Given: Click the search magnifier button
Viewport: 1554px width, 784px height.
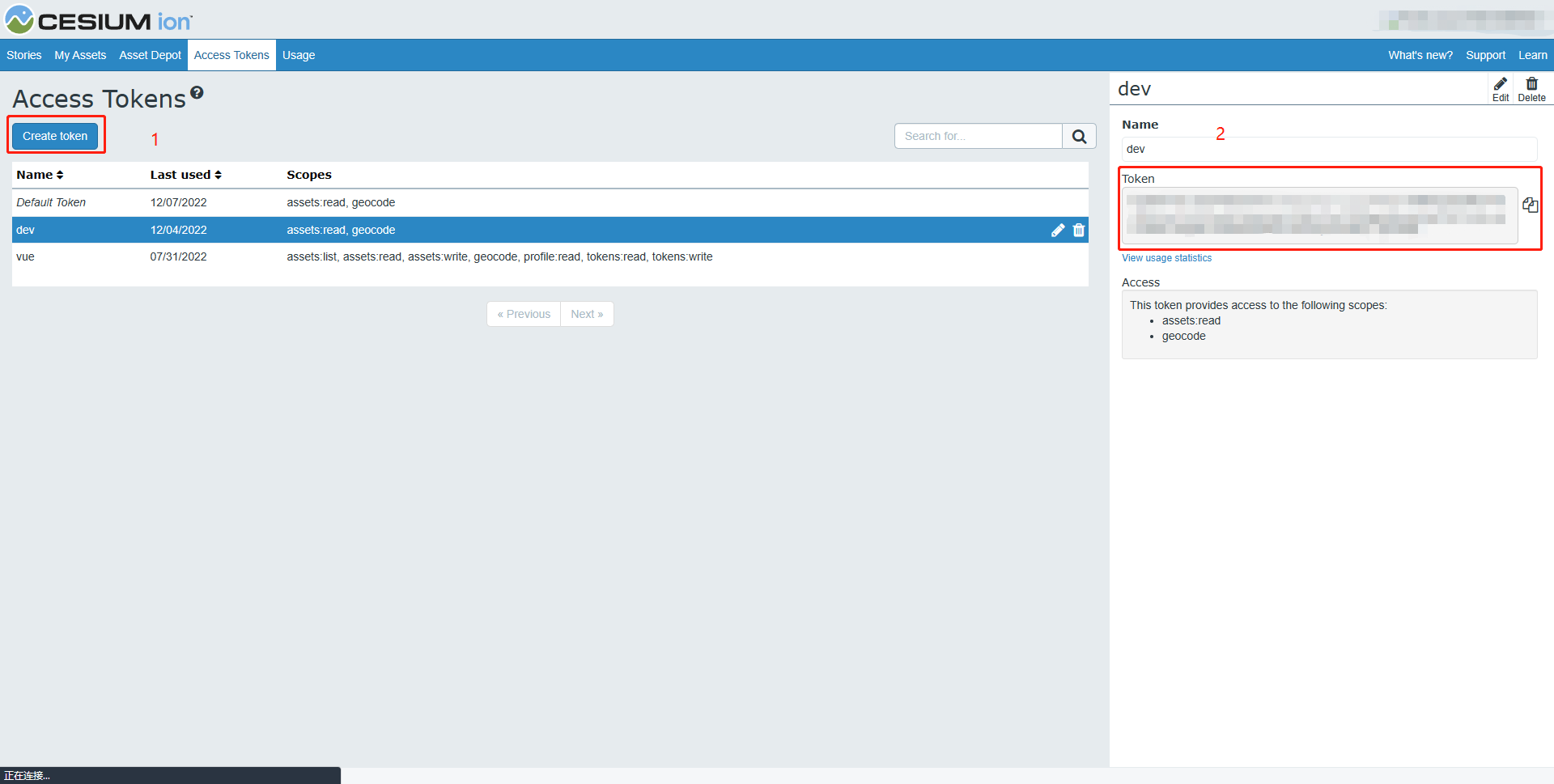Looking at the screenshot, I should (x=1079, y=136).
